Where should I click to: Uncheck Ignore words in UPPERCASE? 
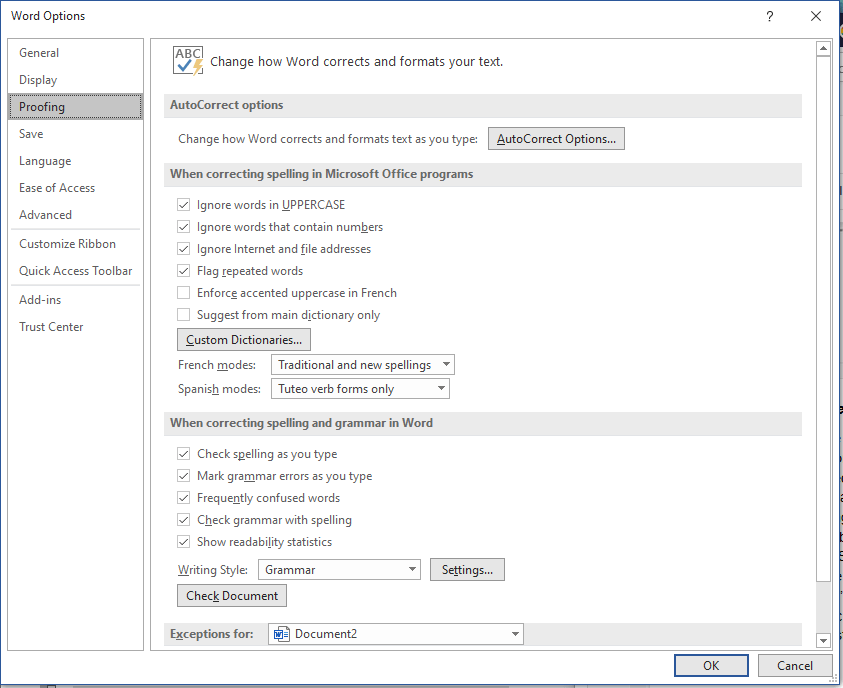(x=184, y=204)
